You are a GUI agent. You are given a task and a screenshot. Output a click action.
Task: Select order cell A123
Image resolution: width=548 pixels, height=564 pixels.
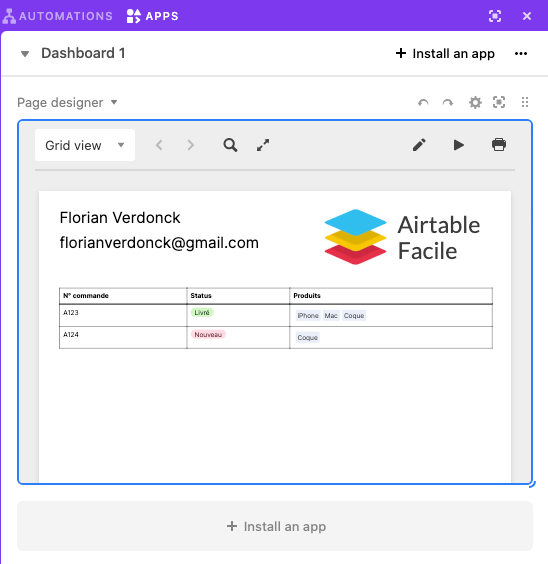(x=123, y=315)
